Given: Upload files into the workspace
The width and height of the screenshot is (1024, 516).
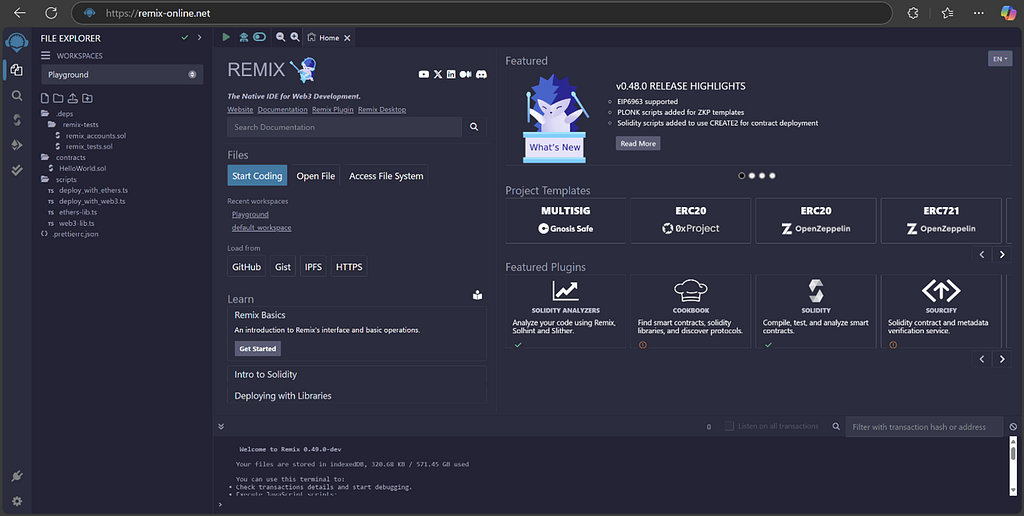Looking at the screenshot, I should (x=72, y=99).
